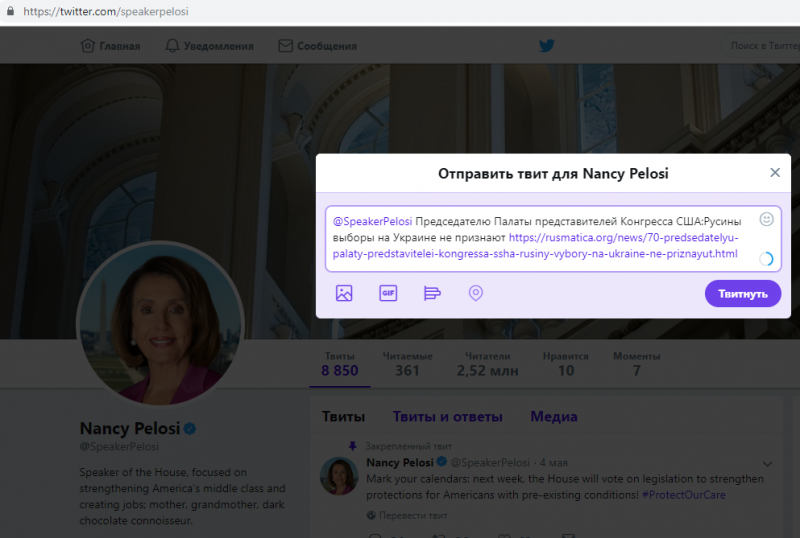Viewport: 800px width, 538px height.
Task: Open the Твиты count 8 850
Action: click(x=340, y=364)
